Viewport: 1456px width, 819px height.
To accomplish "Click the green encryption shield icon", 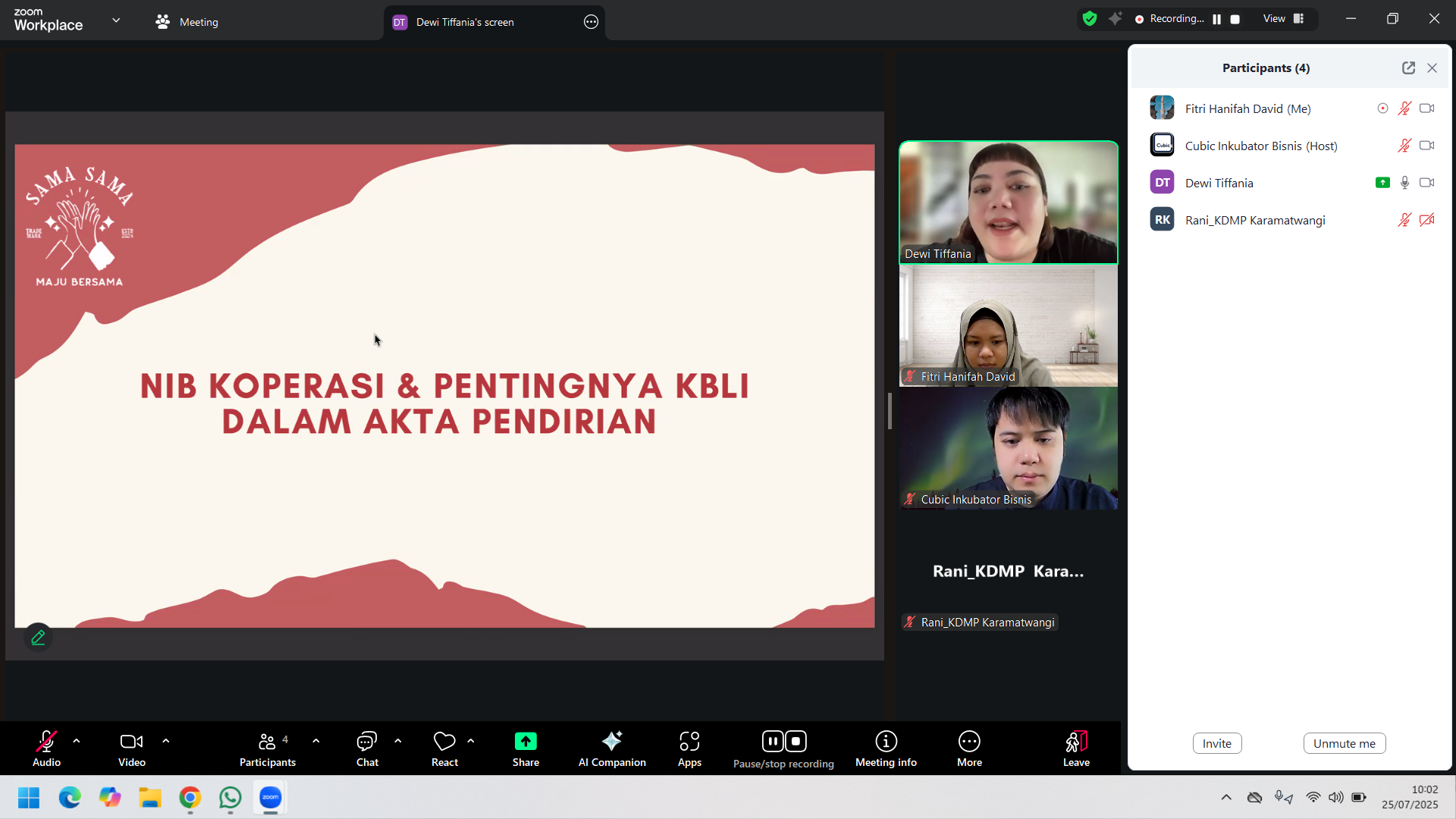I will (1090, 19).
